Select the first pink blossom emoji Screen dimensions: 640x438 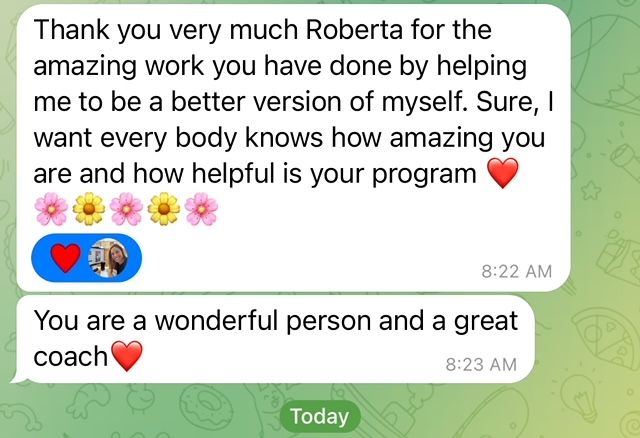(51, 209)
